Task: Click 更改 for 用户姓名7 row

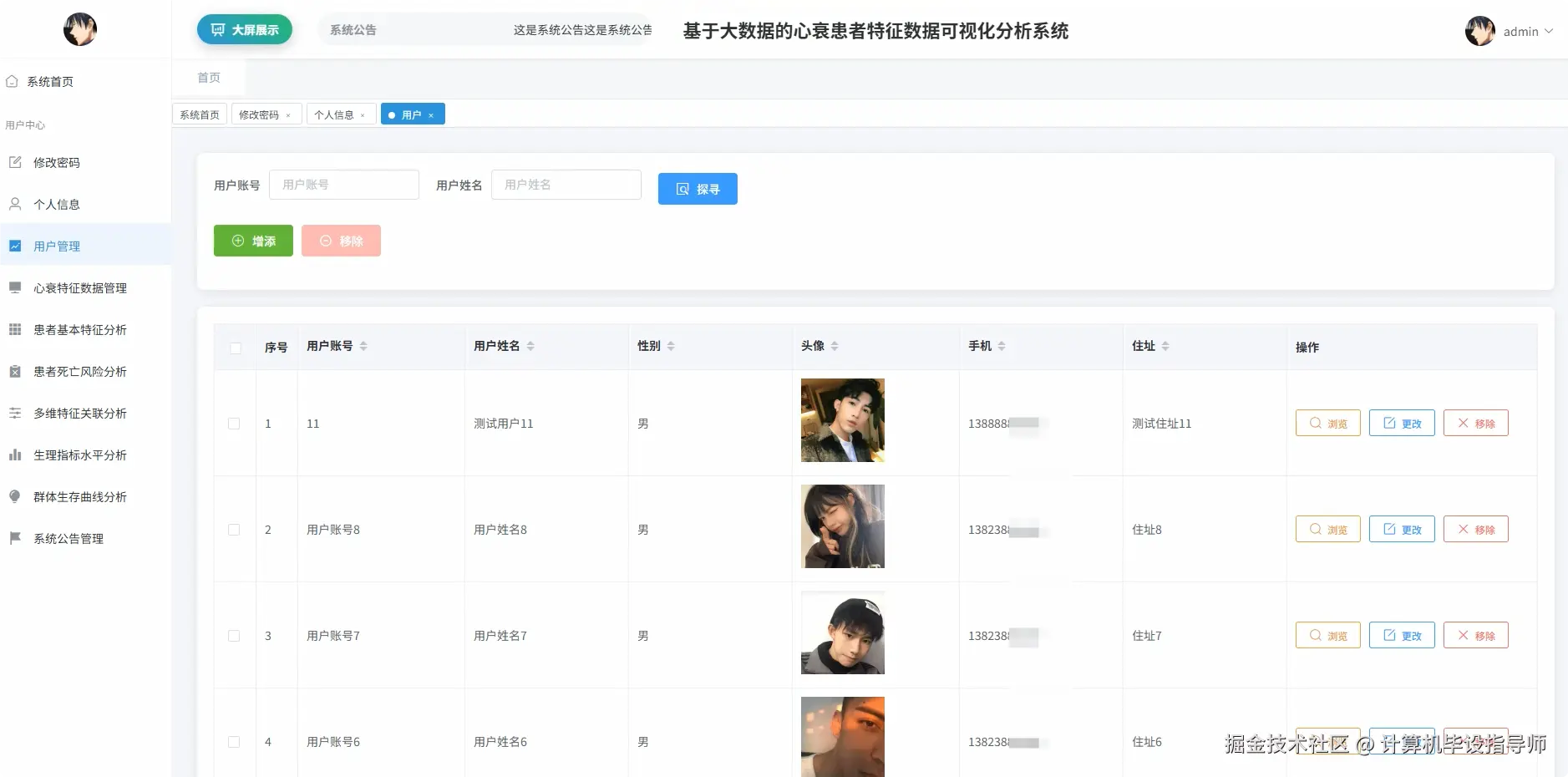Action: 1402,635
